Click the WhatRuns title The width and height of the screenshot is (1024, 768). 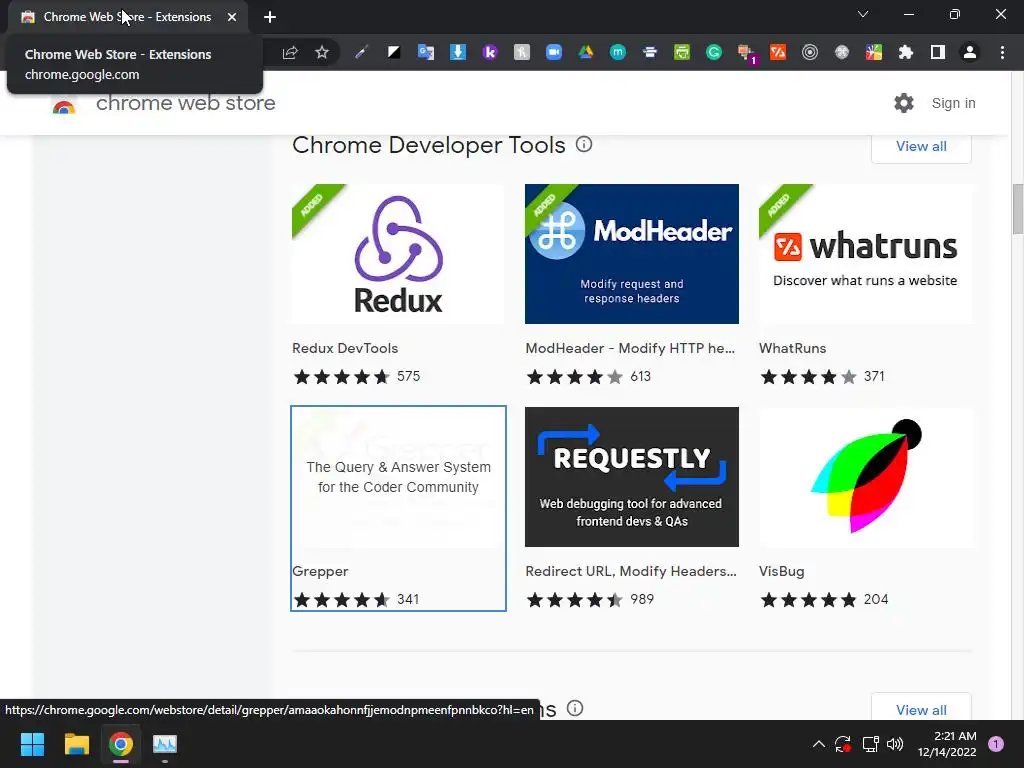pyautogui.click(x=792, y=348)
